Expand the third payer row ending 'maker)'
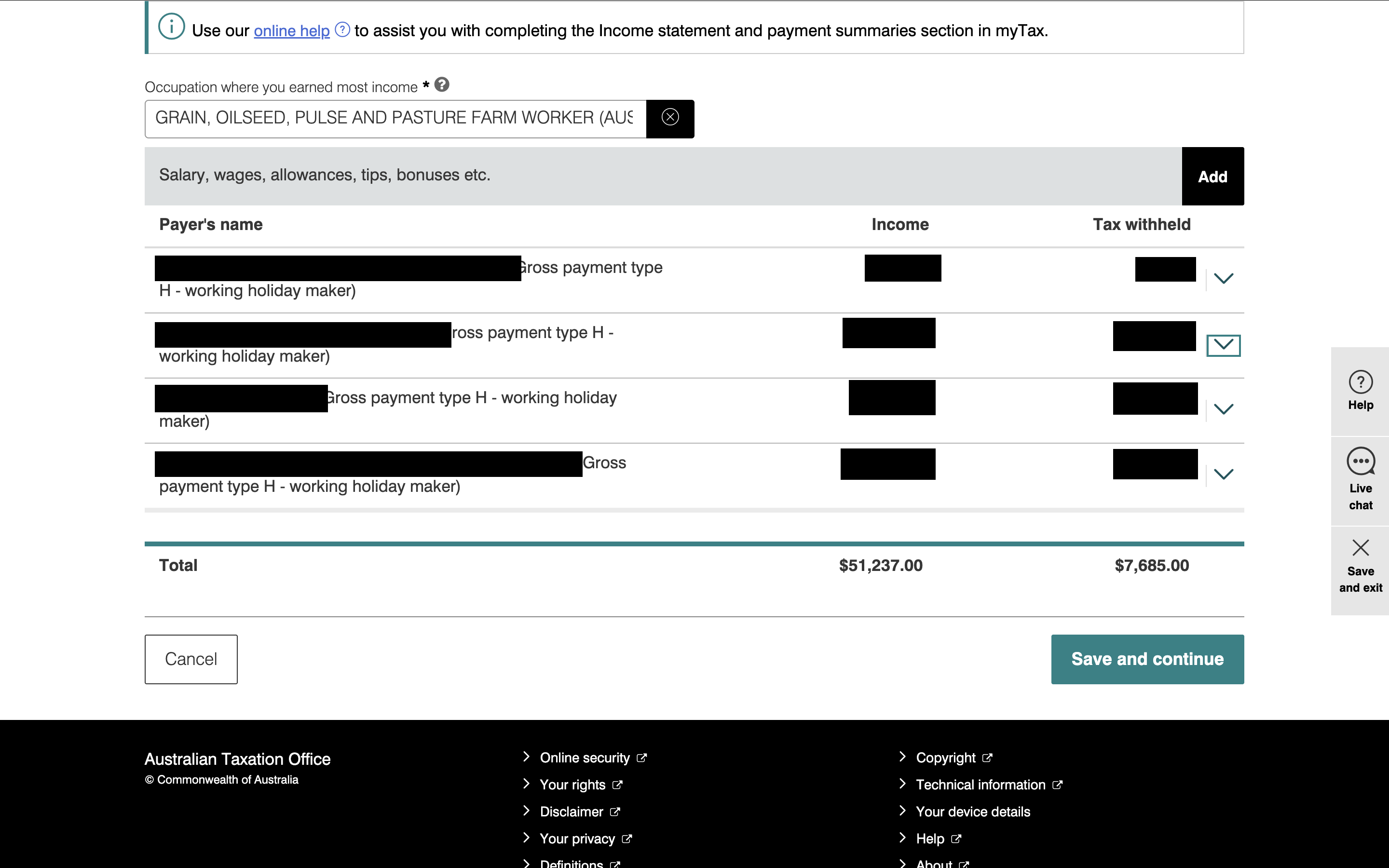 pos(1224,410)
